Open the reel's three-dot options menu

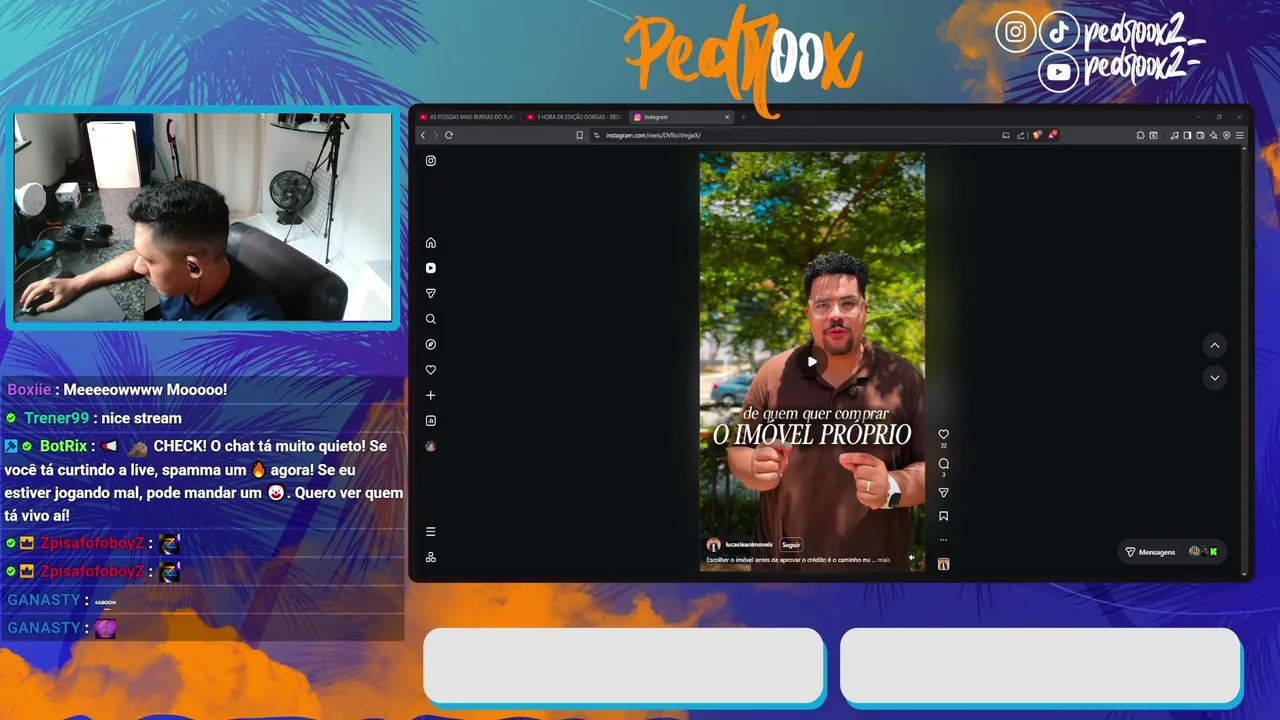(943, 540)
